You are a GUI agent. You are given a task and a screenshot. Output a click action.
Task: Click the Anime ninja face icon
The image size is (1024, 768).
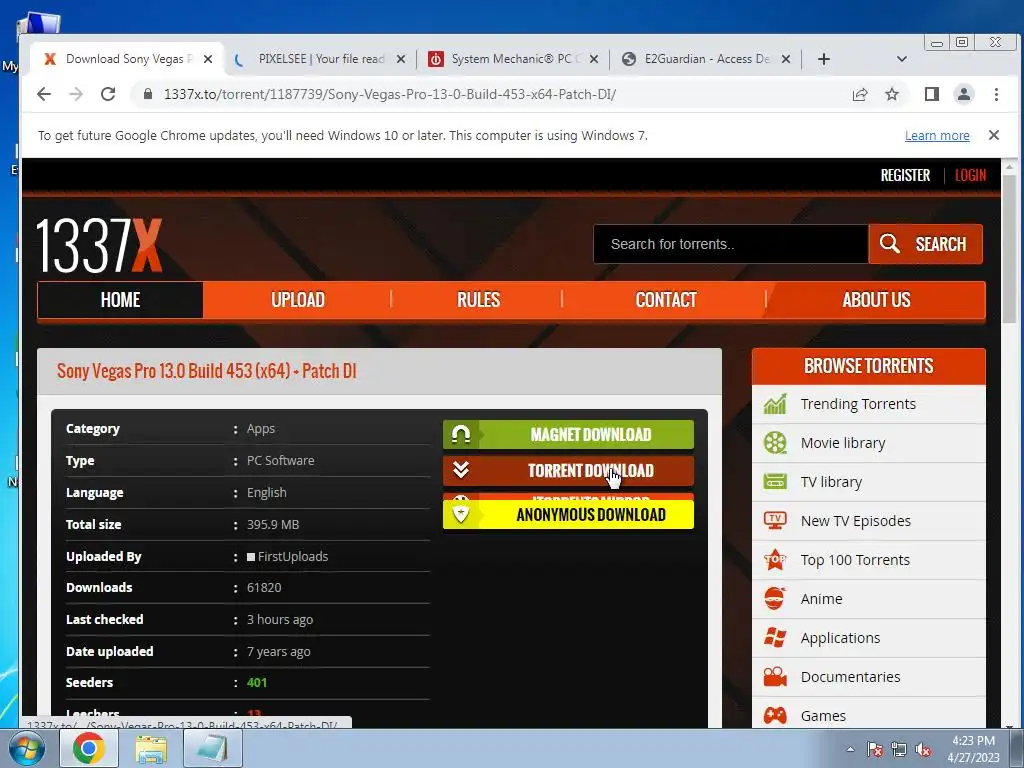click(x=775, y=599)
